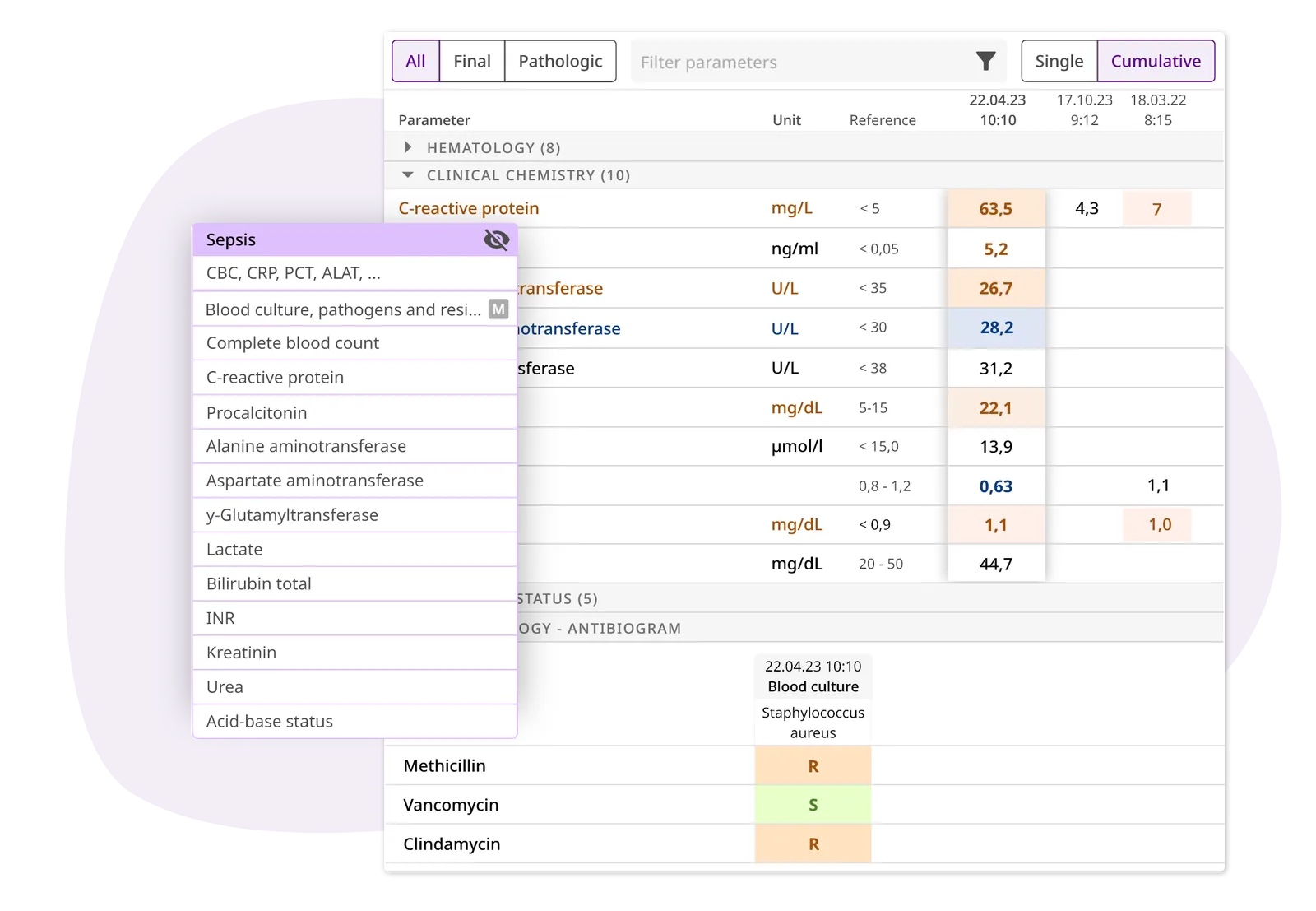Click the 0,63 value cell

[x=996, y=486]
